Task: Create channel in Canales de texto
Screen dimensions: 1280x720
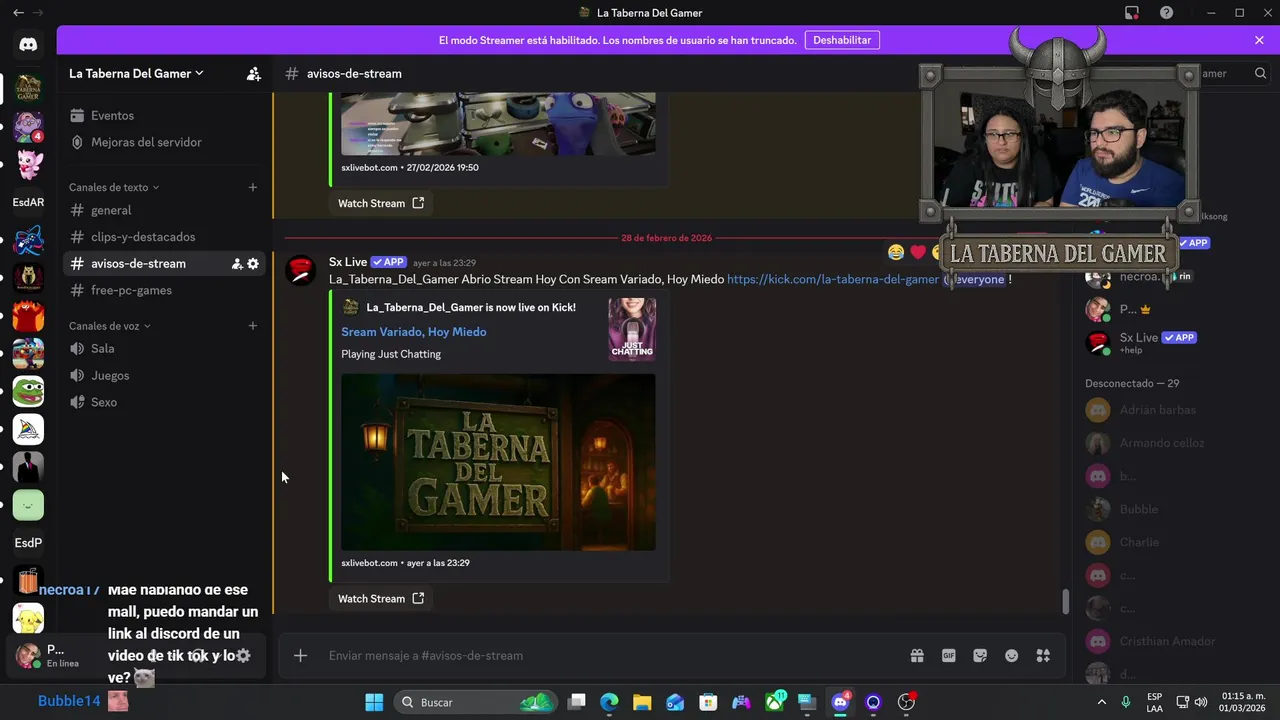Action: pyautogui.click(x=253, y=187)
